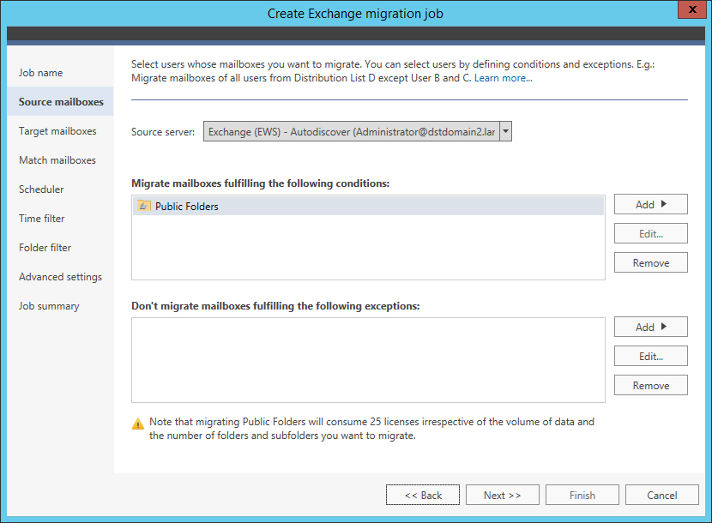Click Remove for the exceptions list
This screenshot has height=523, width=712.
point(651,385)
